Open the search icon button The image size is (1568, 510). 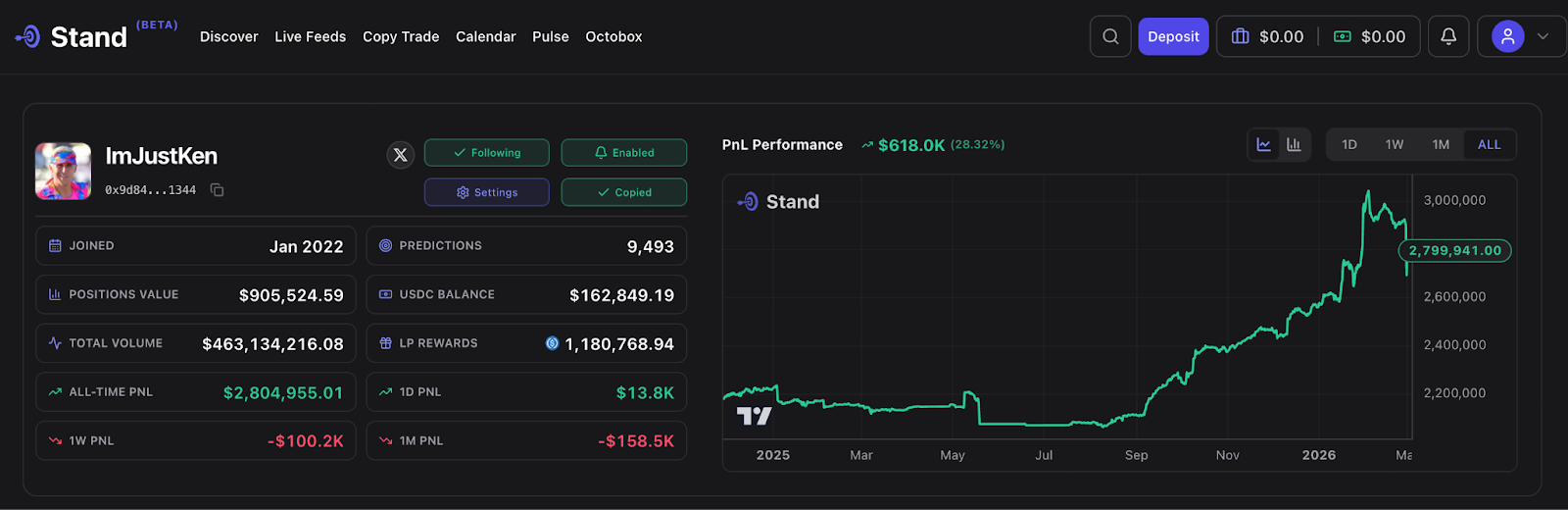(x=1110, y=36)
